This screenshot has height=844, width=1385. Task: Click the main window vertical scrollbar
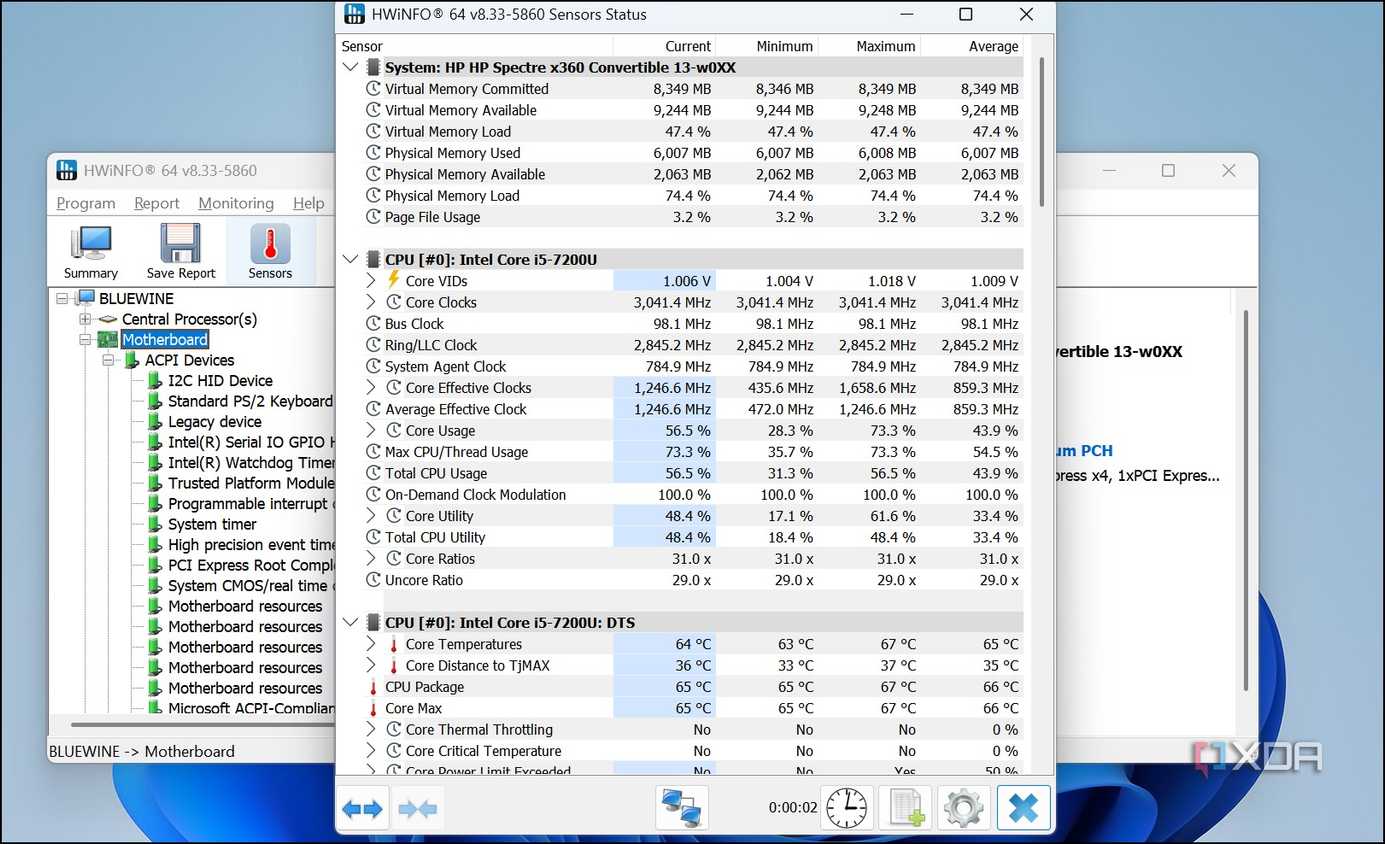[x=1246, y=500]
